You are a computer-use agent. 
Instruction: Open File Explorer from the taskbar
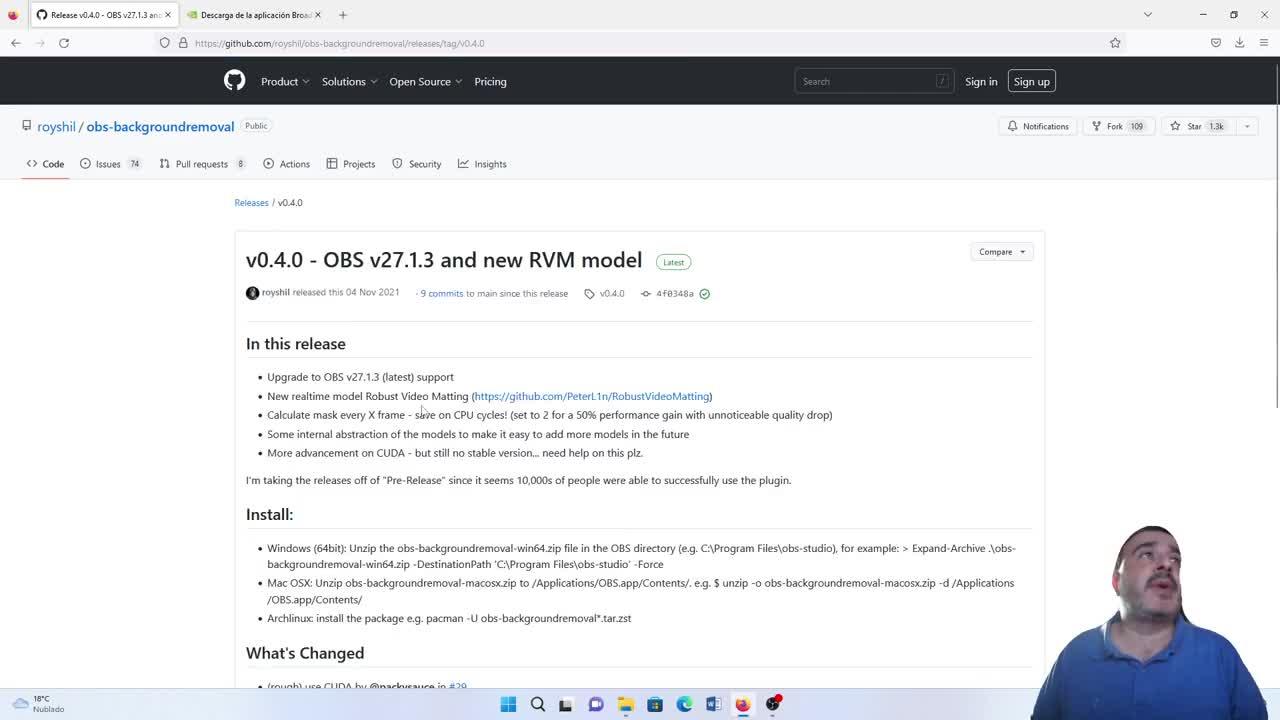pyautogui.click(x=625, y=704)
